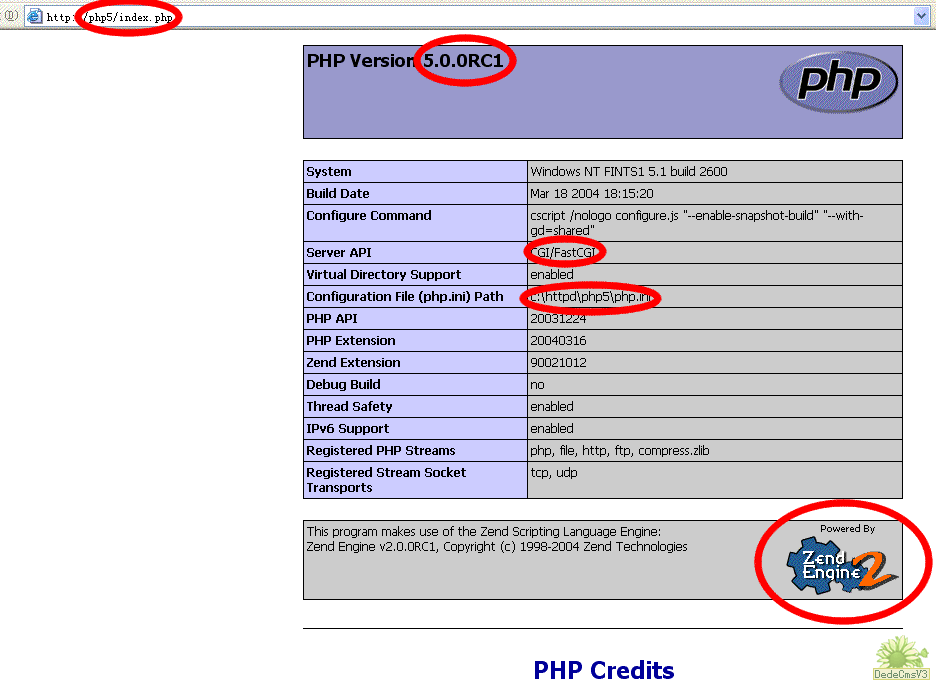
Task: Click the Debug Build label
Action: 343,385
